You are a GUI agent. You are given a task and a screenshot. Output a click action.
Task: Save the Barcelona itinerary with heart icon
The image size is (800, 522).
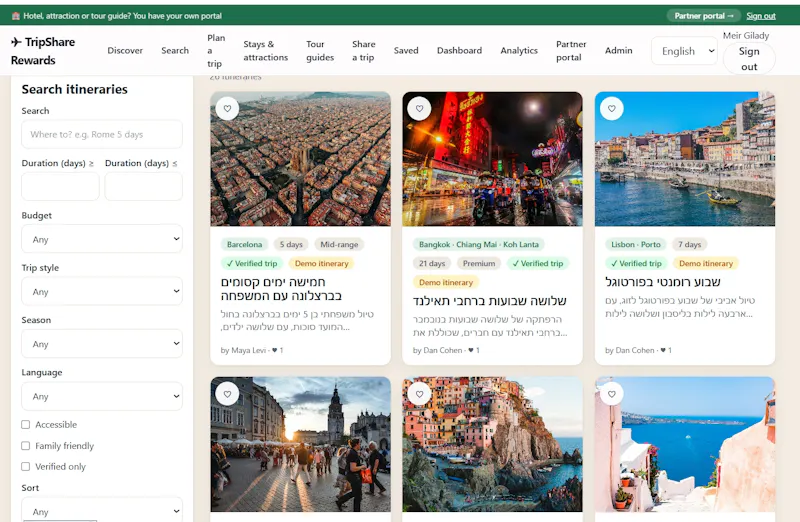click(x=227, y=109)
